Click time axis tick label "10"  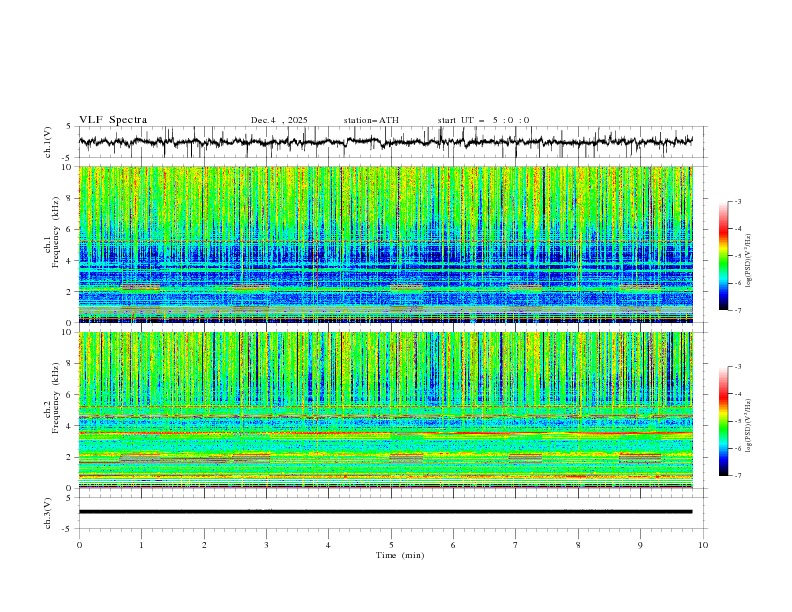click(703, 545)
